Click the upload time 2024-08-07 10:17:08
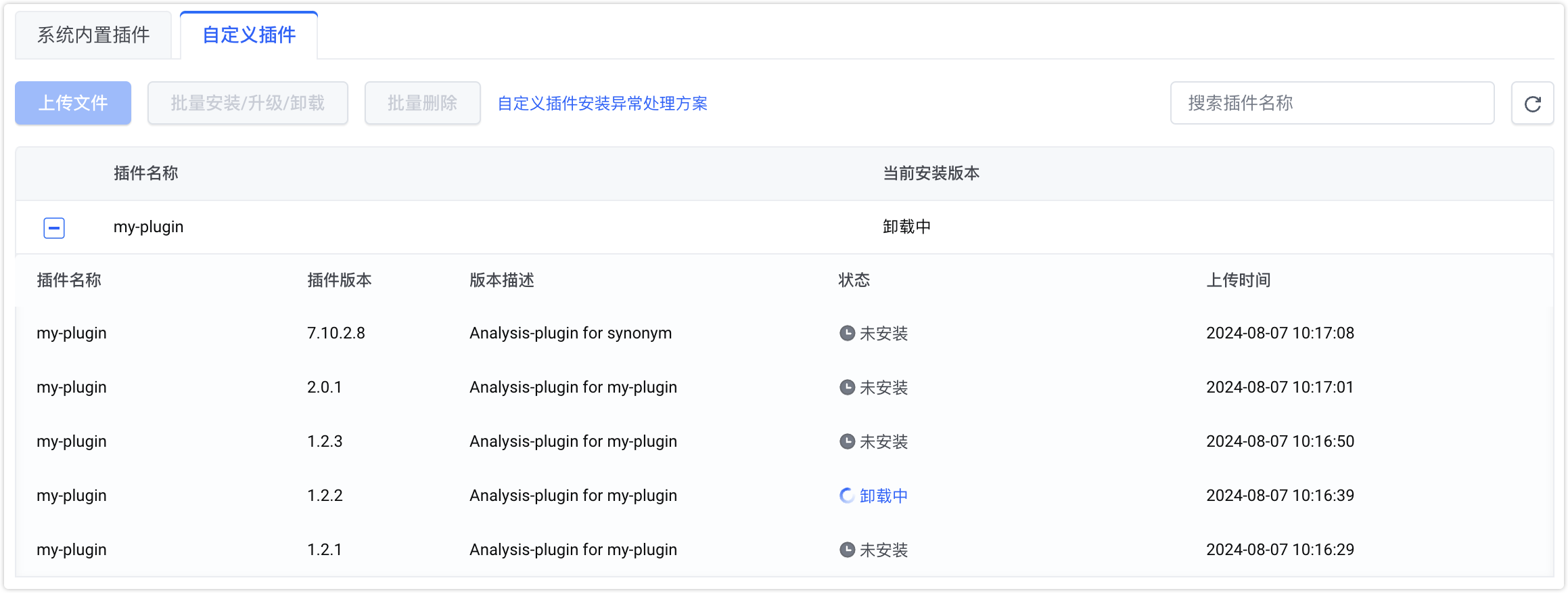 [x=1280, y=333]
